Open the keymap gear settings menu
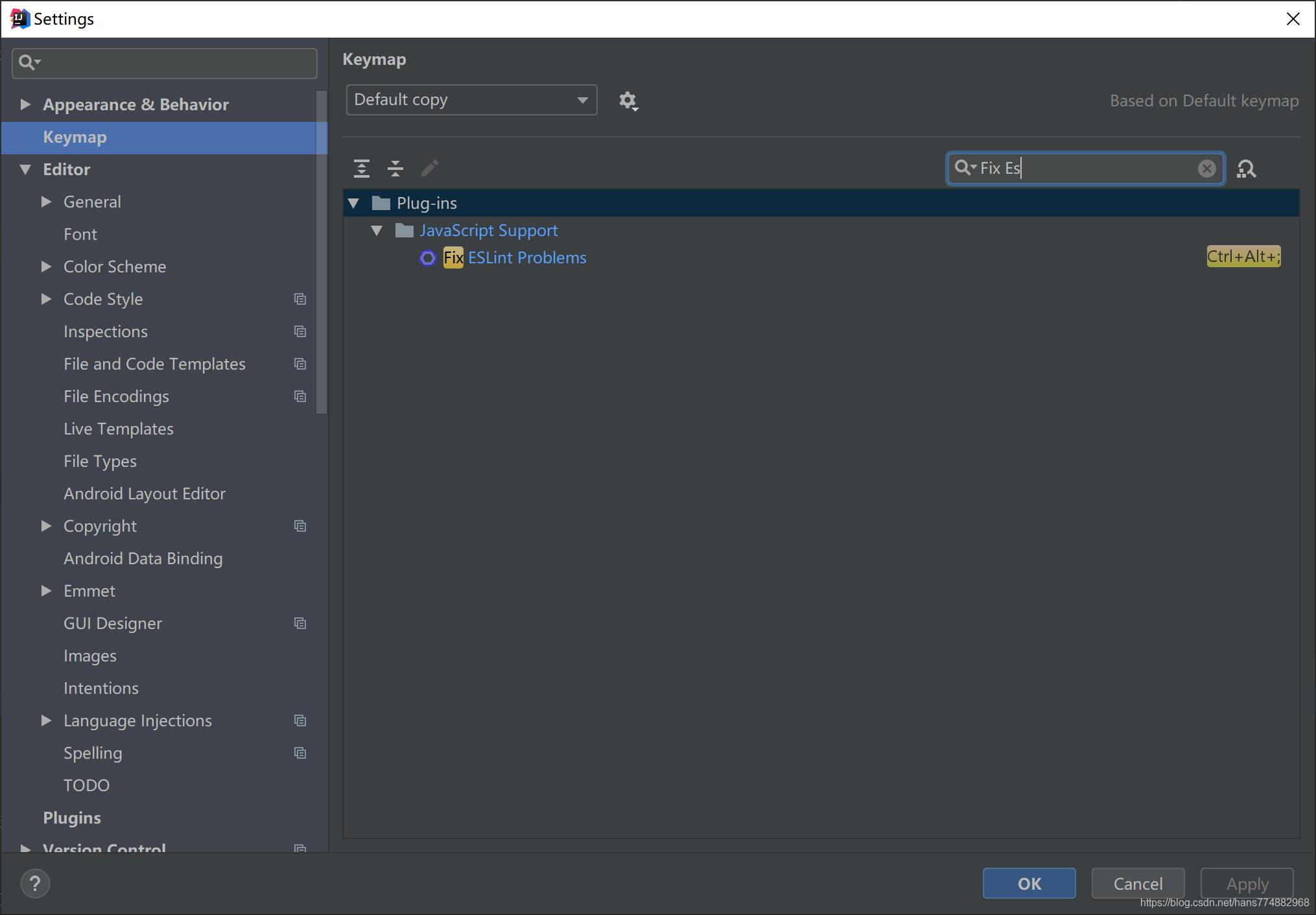This screenshot has width=1316, height=915. [628, 101]
